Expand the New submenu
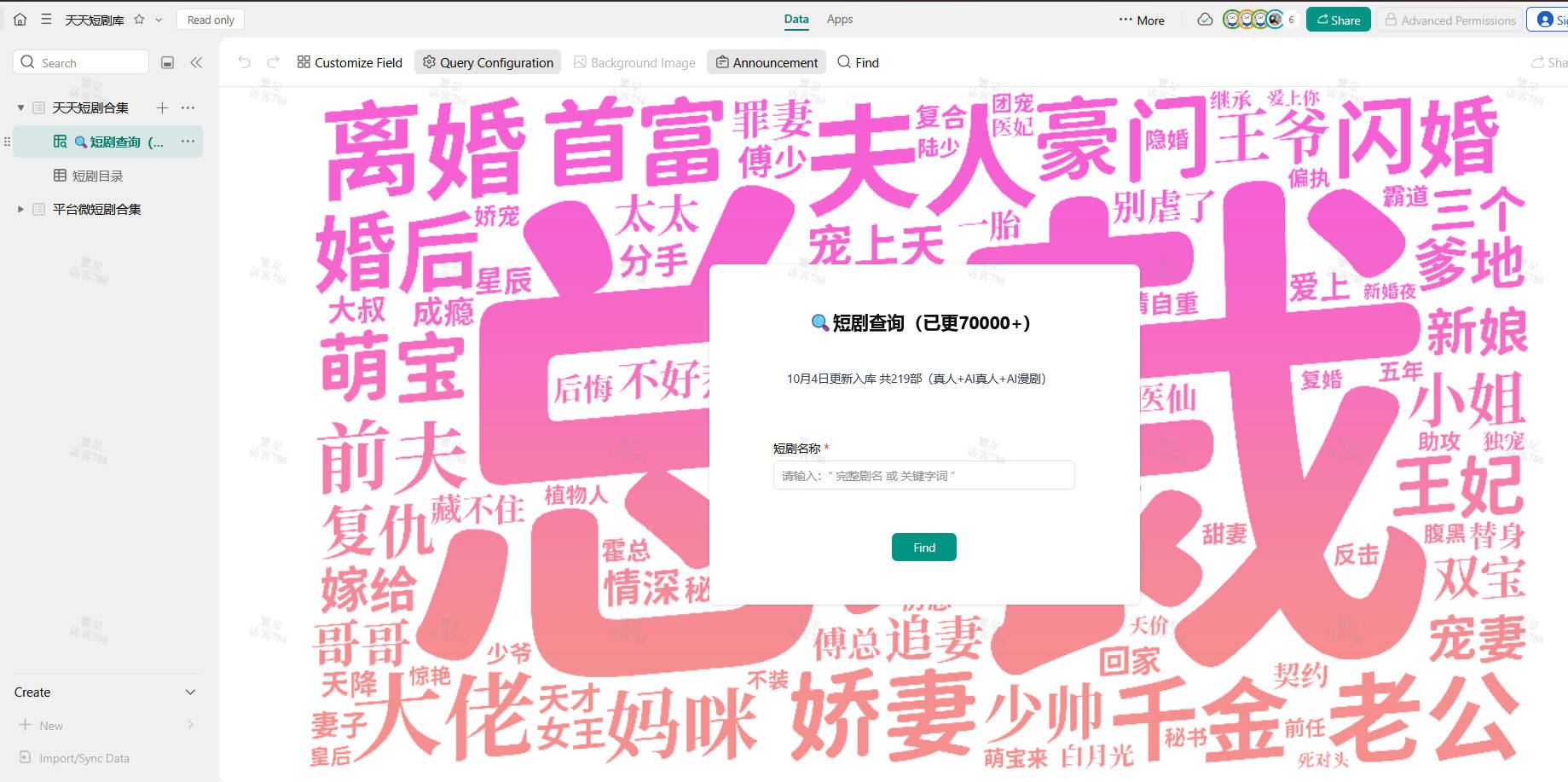This screenshot has height=782, width=1568. coord(190,725)
